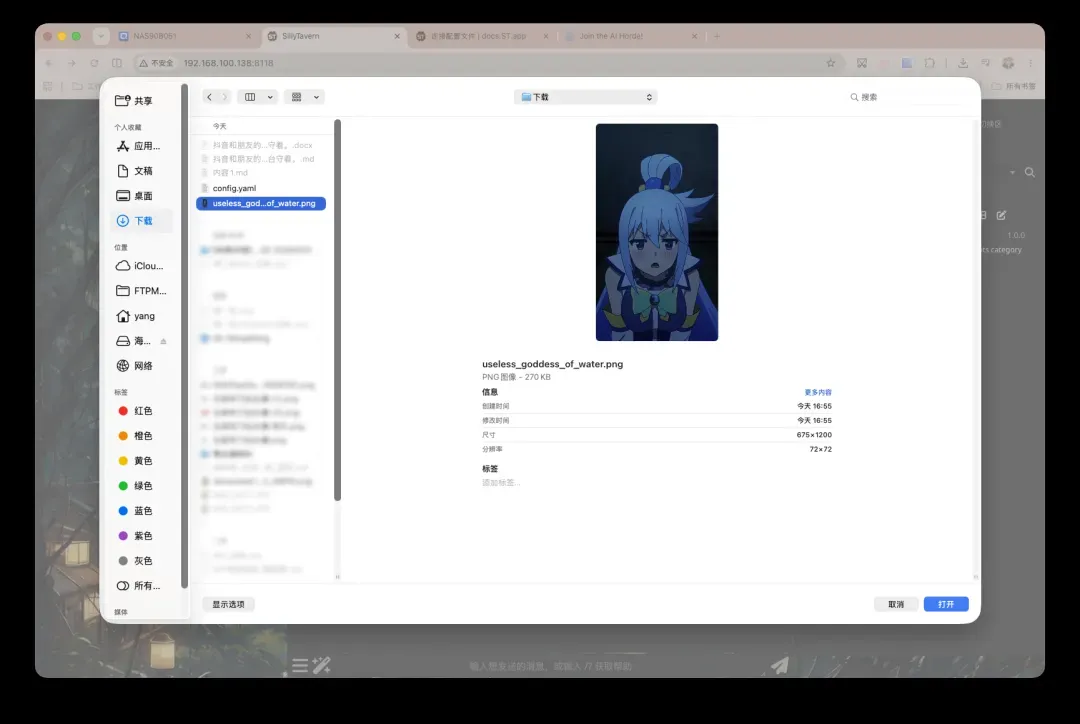
Task: Click 更多内容 link in info panel
Action: pos(818,392)
